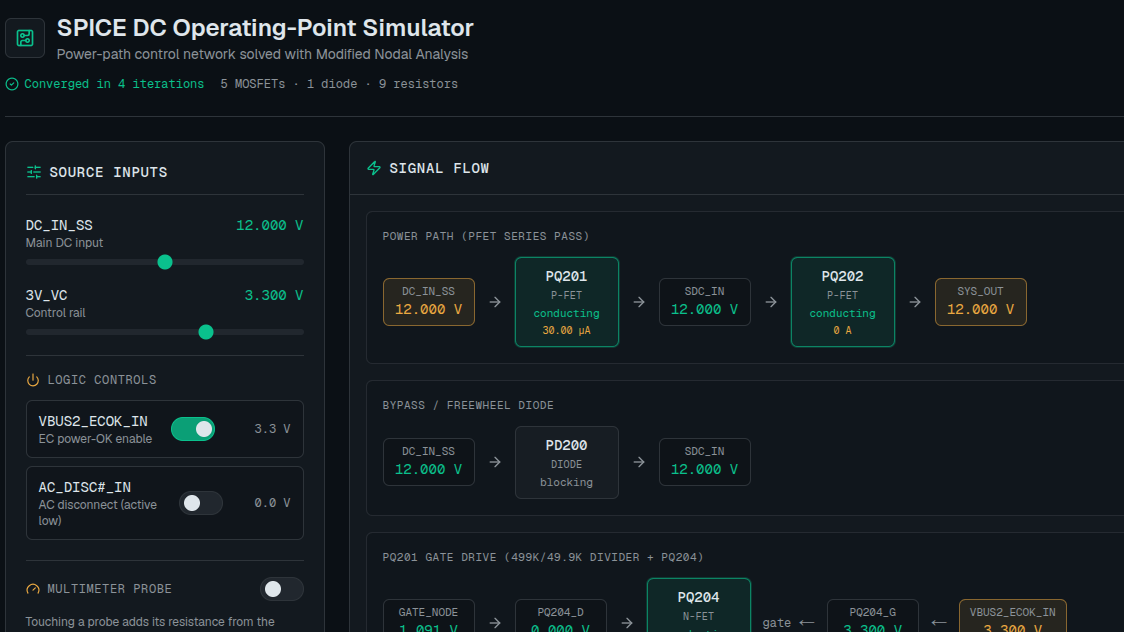The height and width of the screenshot is (632, 1124).
Task: Select the PQ201 P-FET node box
Action: pos(566,302)
